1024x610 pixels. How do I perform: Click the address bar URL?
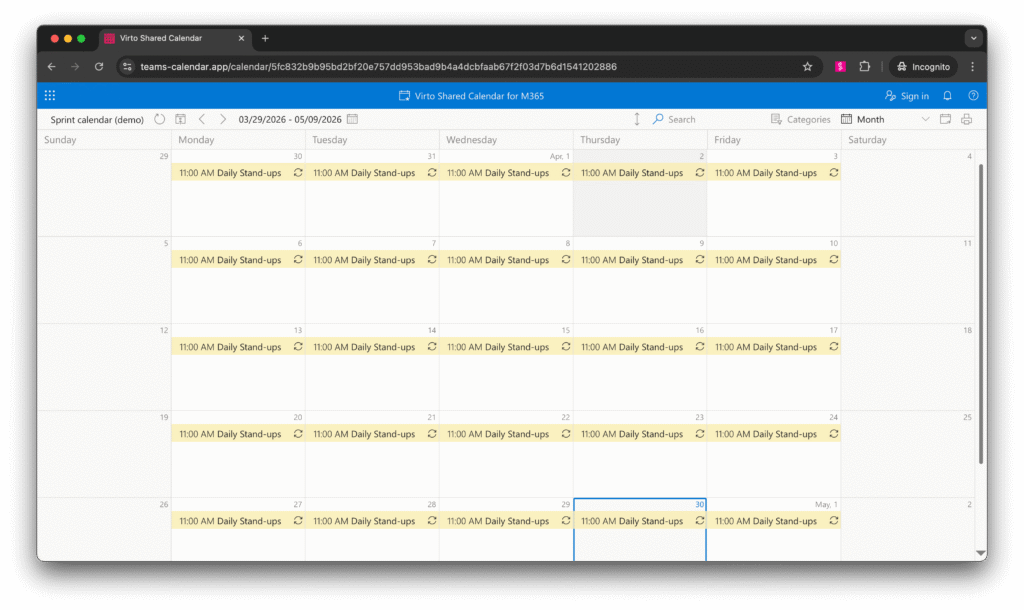pos(378,67)
